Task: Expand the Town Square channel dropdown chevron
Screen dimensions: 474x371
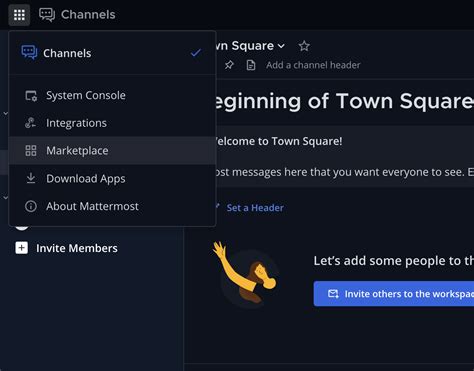Action: 282,46
